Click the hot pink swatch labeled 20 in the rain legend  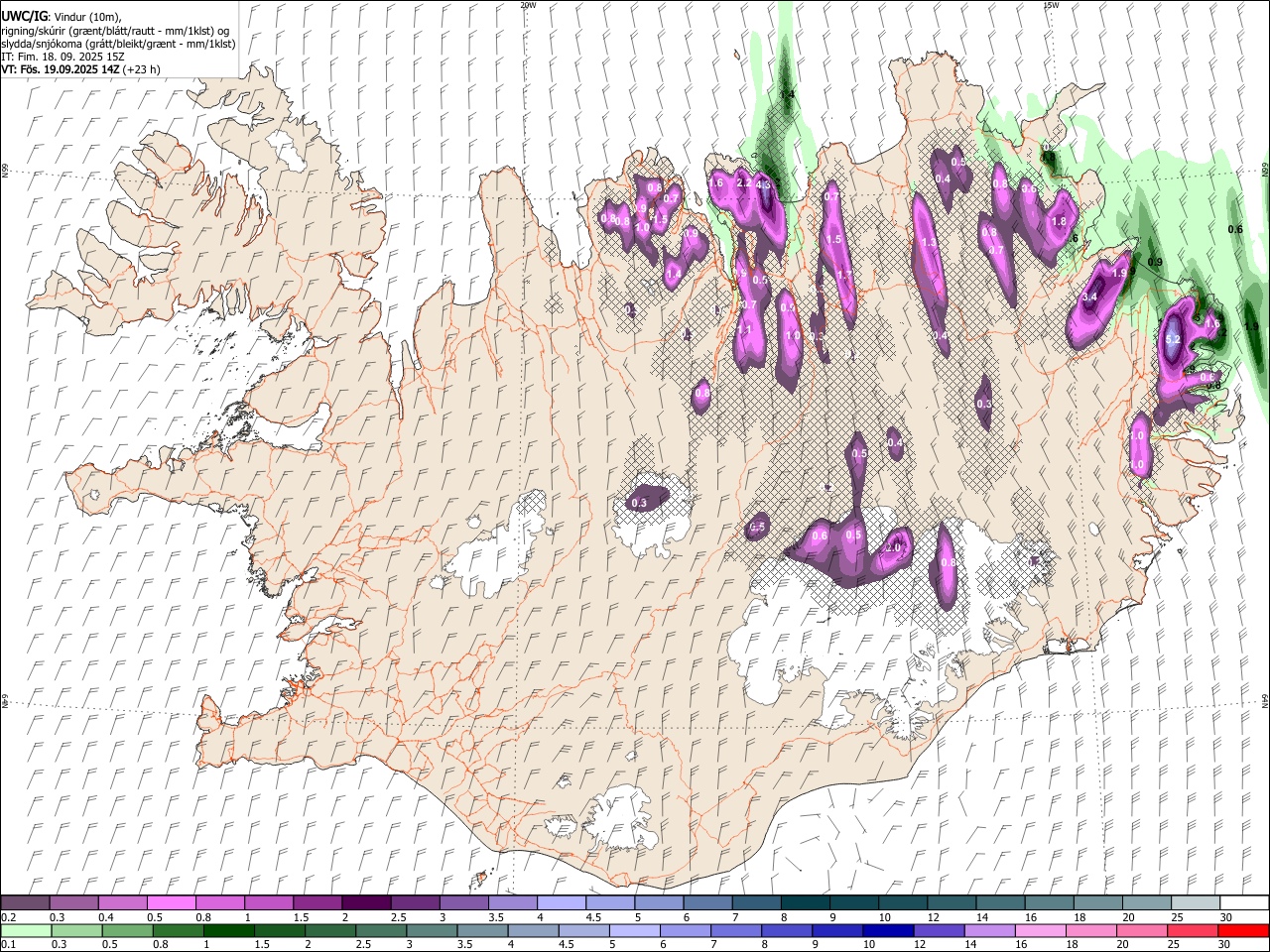pos(1141,931)
